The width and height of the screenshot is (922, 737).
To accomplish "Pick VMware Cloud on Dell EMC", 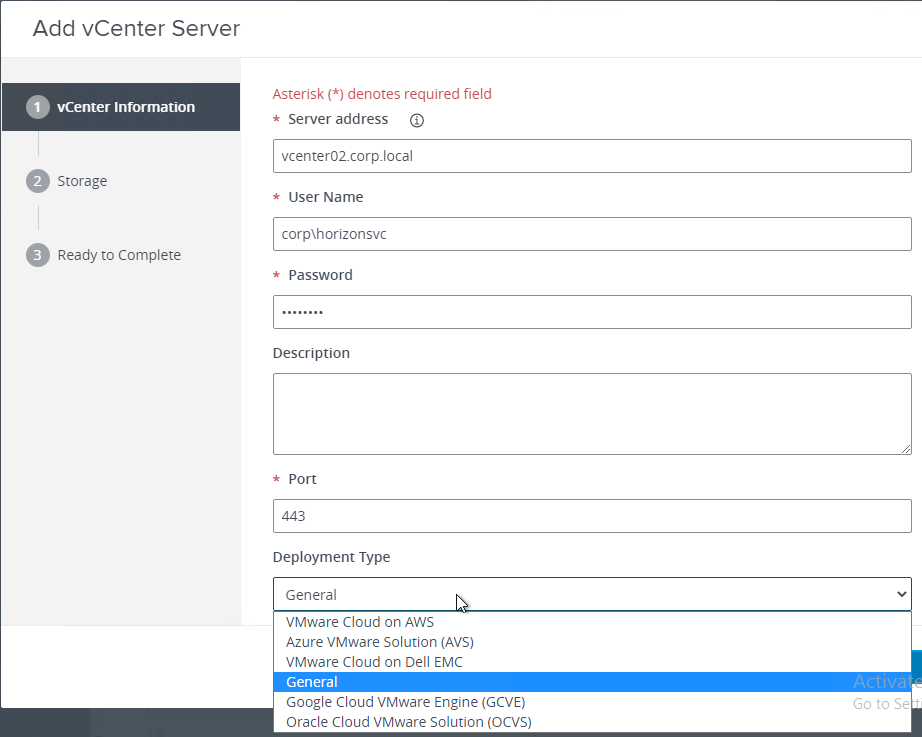I will pyautogui.click(x=592, y=662).
